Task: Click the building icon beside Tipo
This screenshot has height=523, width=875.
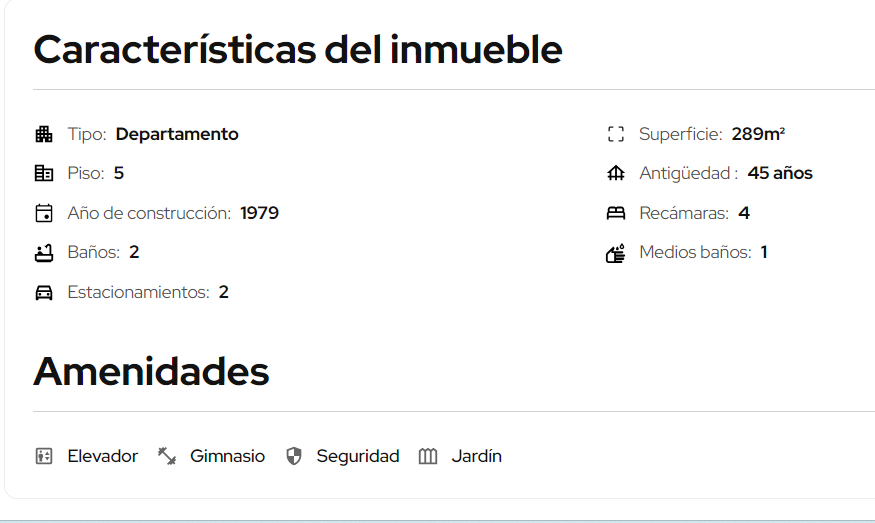Action: click(x=44, y=134)
